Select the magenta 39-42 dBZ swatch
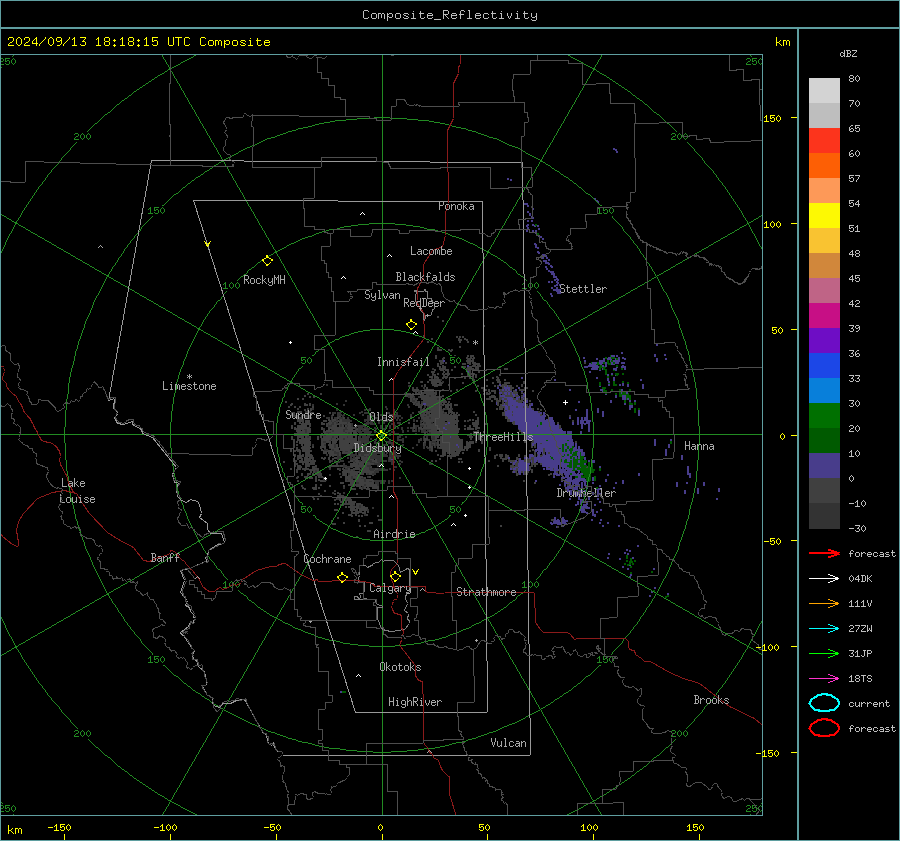 click(824, 316)
